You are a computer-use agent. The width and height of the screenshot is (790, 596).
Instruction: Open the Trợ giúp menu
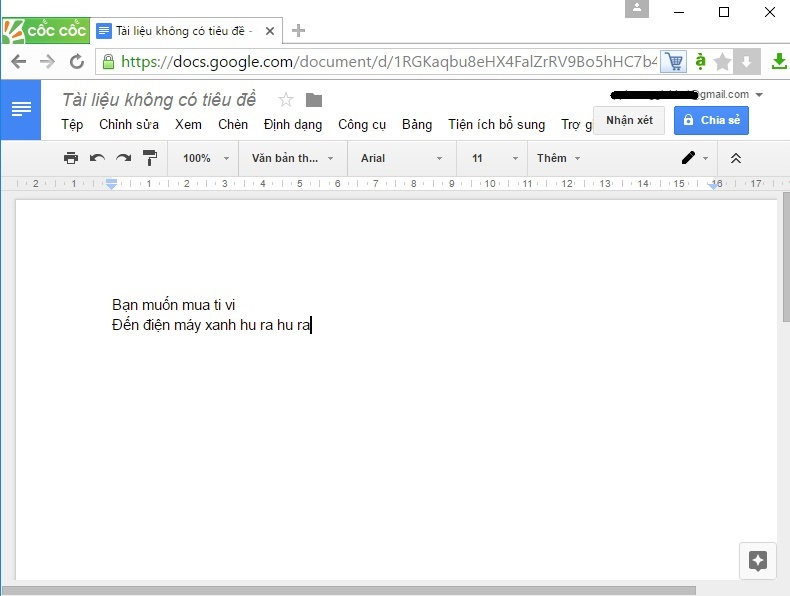click(576, 124)
